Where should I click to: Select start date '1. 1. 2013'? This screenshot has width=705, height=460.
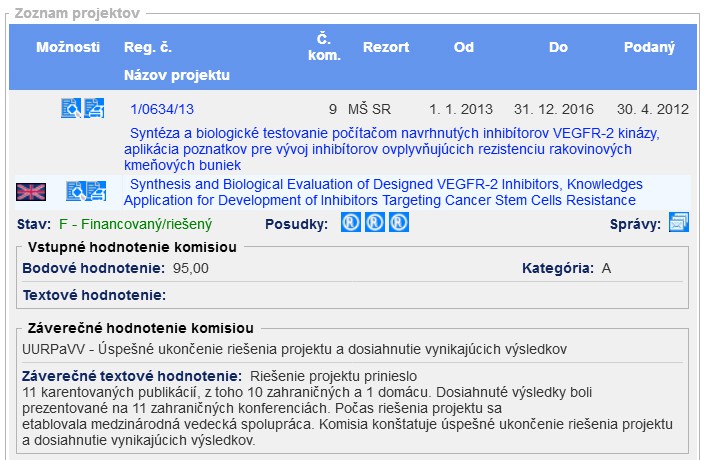(461, 109)
